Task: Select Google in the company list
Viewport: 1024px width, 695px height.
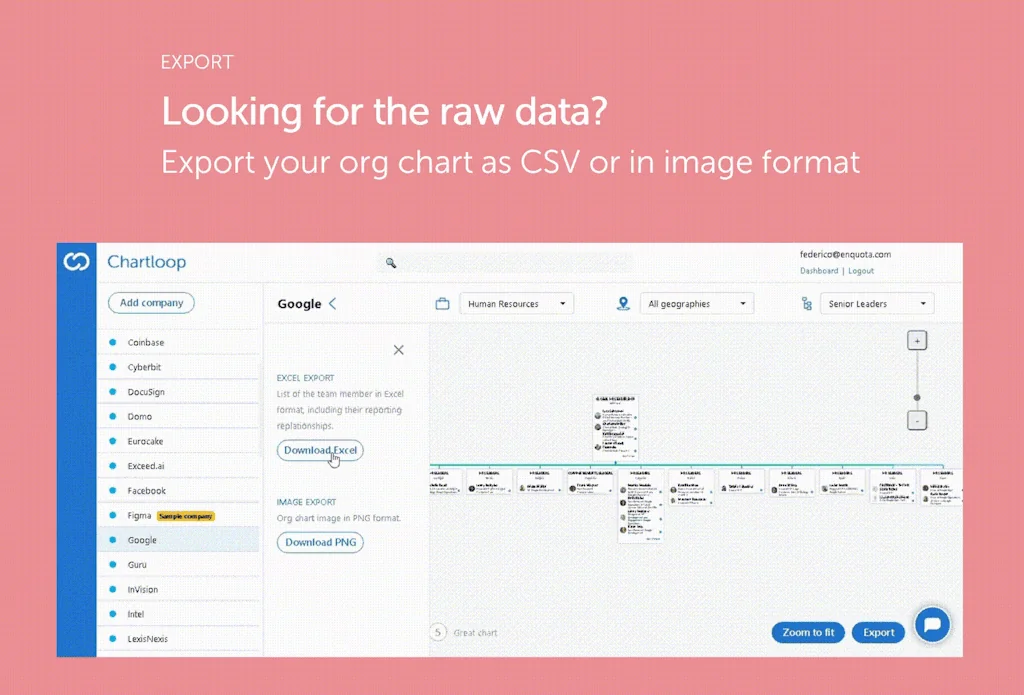Action: 178,540
